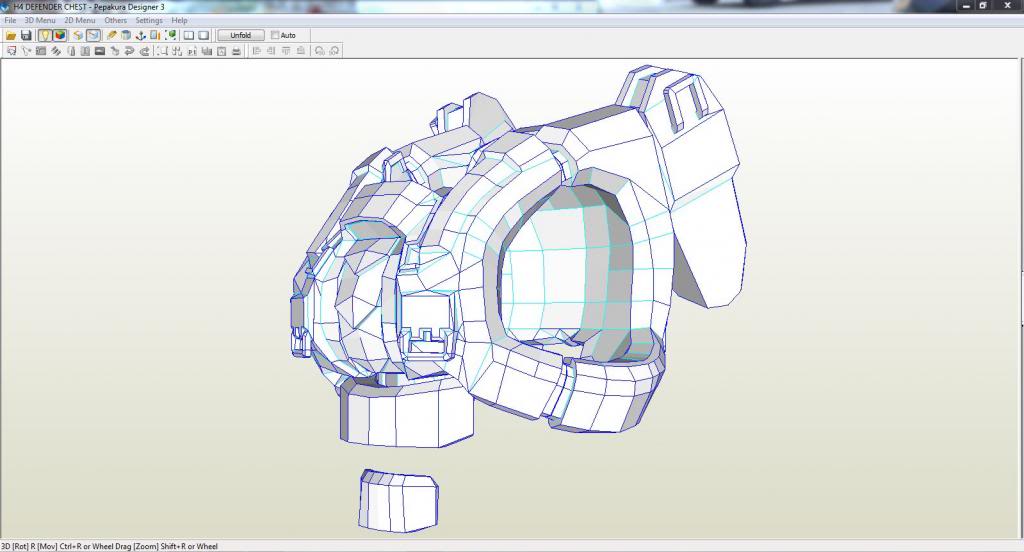This screenshot has width=1024, height=552.
Task: Click the small cube check-face tool icon
Action: (115, 51)
